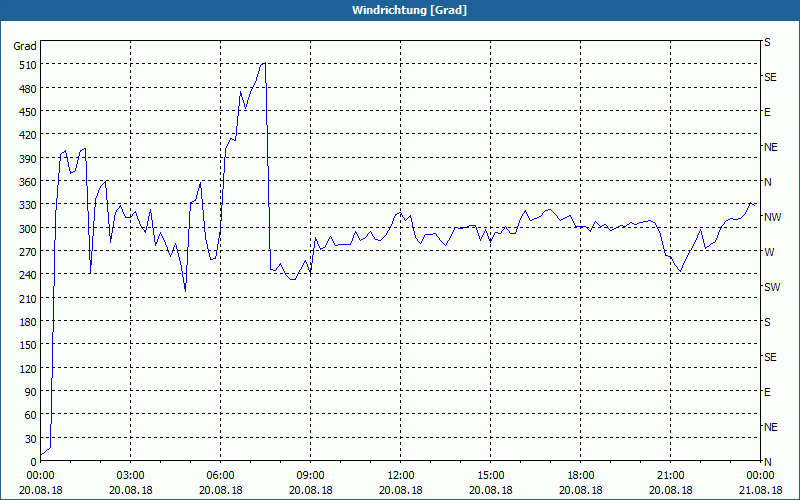Click the 180 y-axis value
This screenshot has width=800, height=500.
(x=28, y=322)
